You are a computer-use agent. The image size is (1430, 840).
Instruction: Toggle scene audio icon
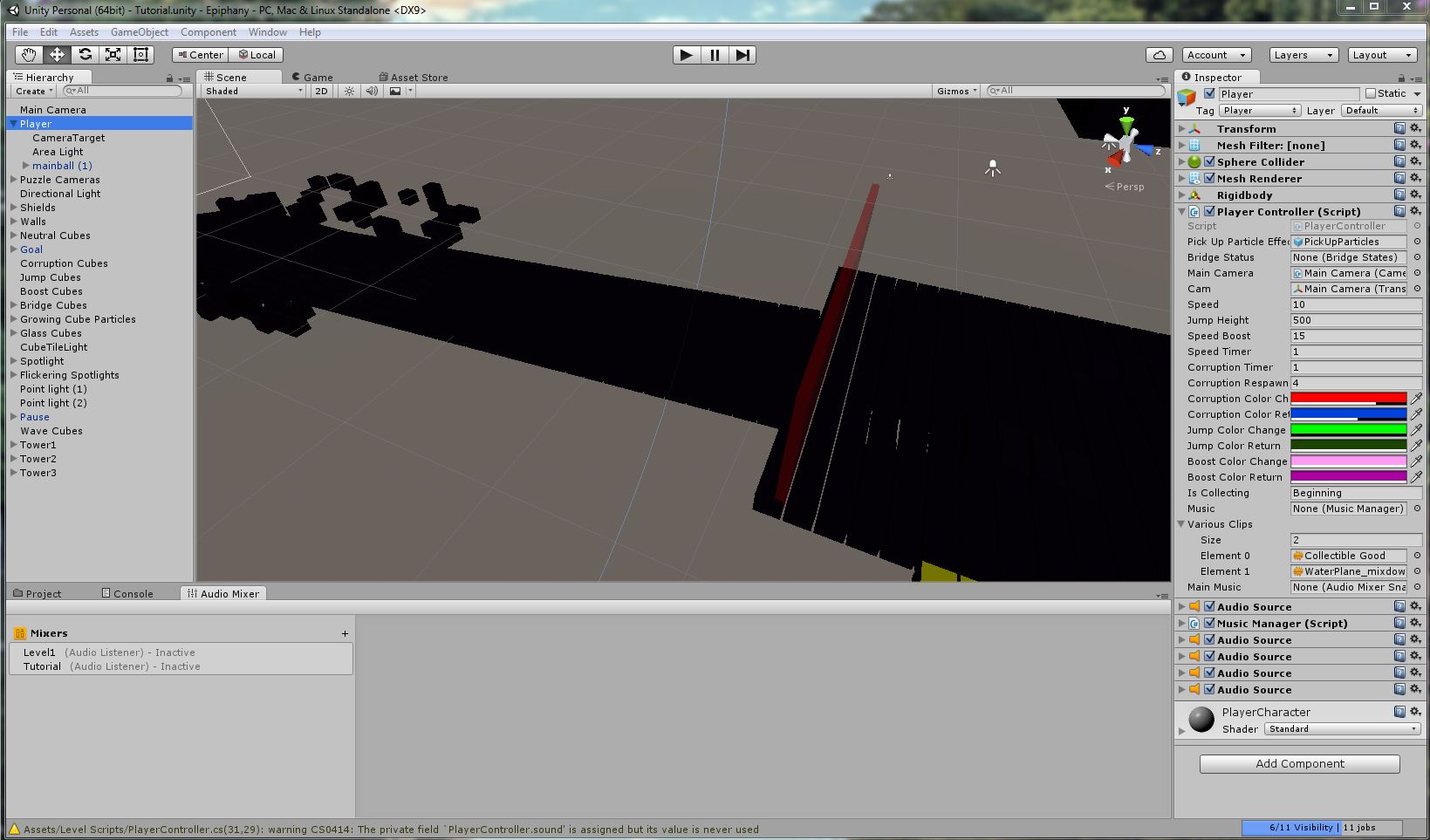pos(372,91)
